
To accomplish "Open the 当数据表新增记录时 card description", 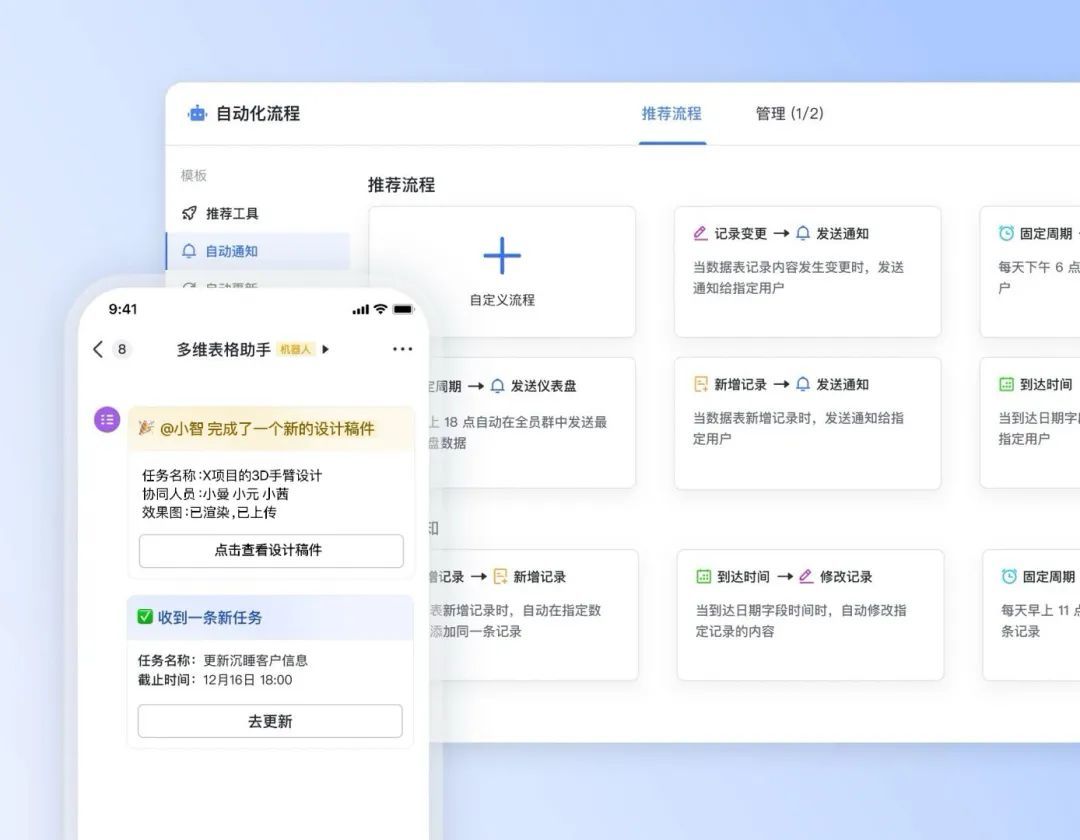I will [x=798, y=428].
